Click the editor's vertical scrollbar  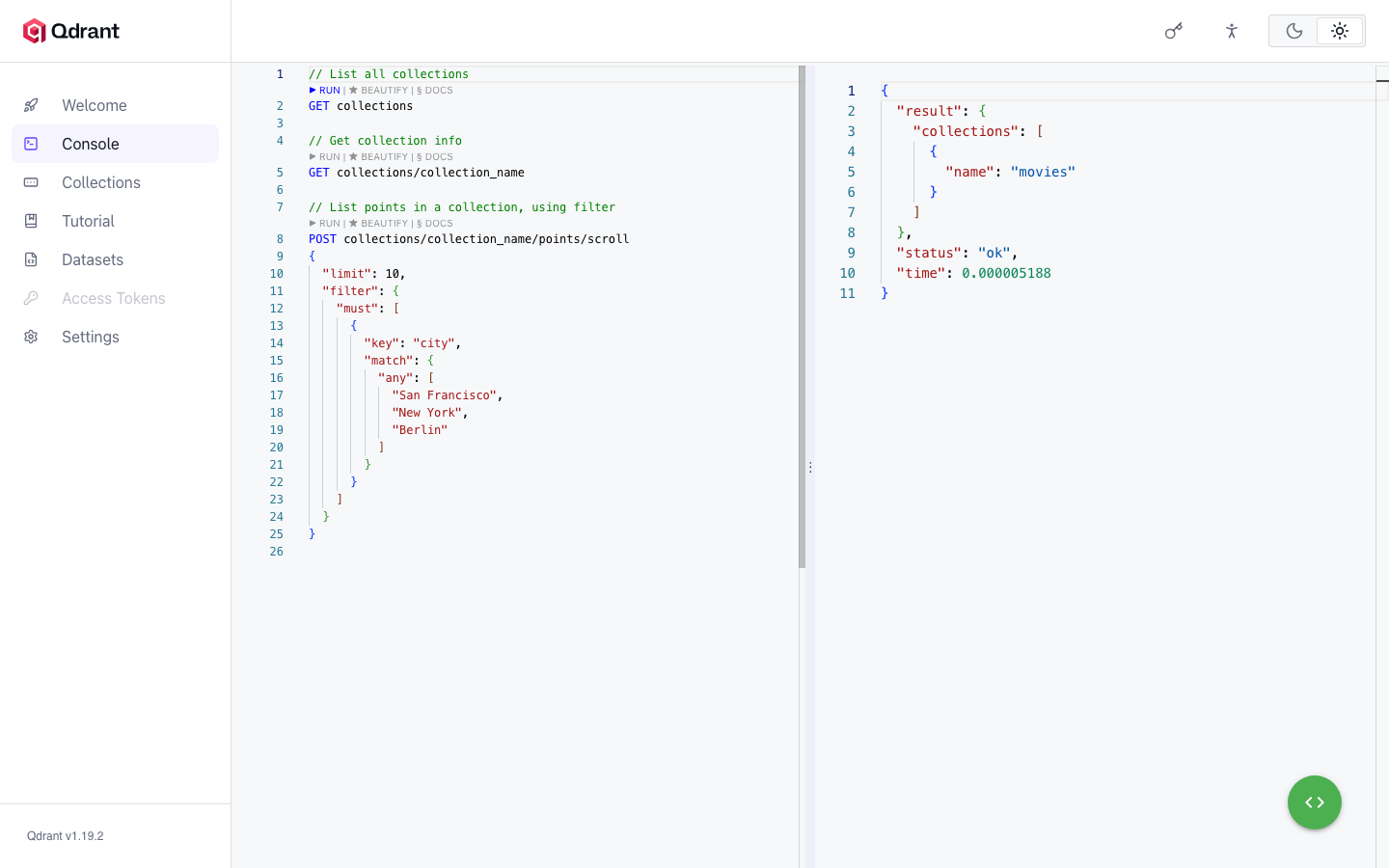click(x=802, y=317)
